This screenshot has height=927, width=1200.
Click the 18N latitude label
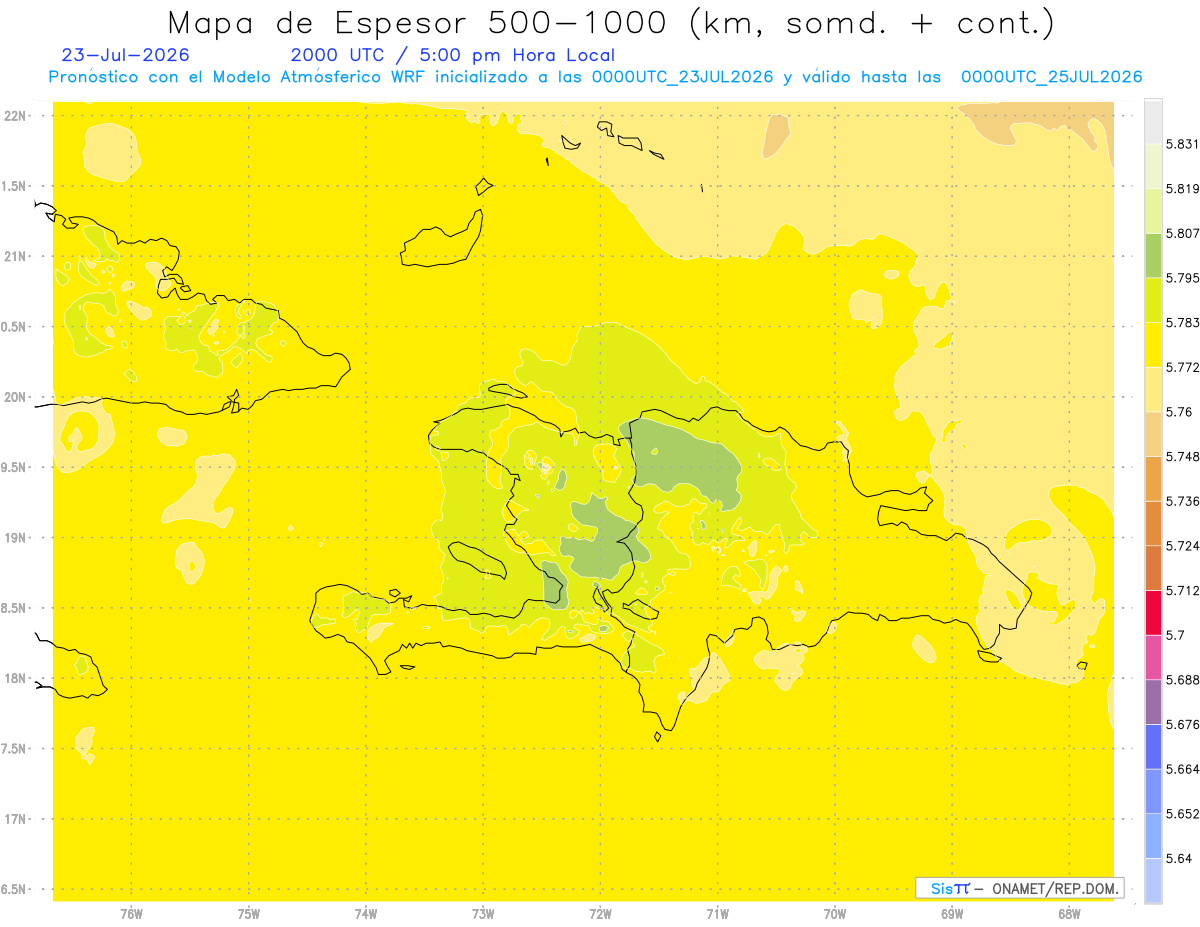pyautogui.click(x=15, y=678)
